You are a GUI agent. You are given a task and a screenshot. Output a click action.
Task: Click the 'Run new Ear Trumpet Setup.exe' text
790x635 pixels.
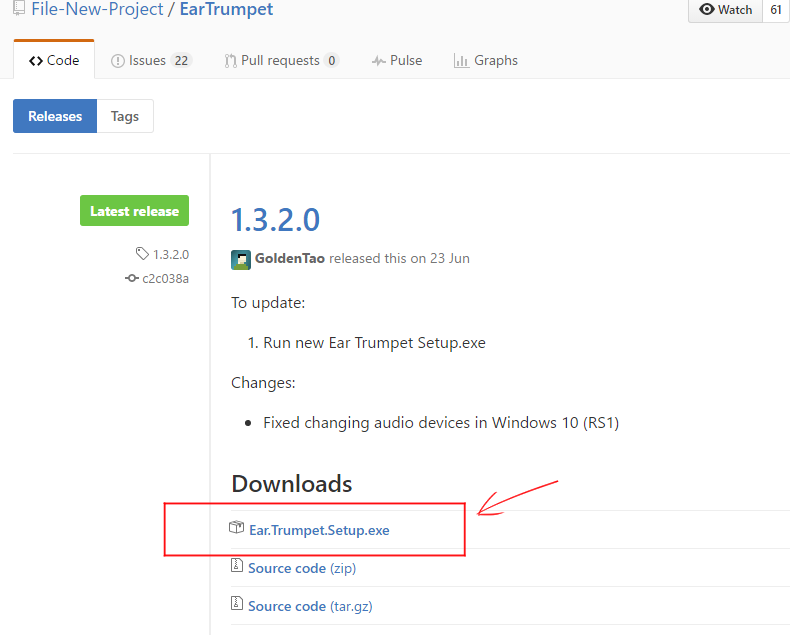[374, 343]
